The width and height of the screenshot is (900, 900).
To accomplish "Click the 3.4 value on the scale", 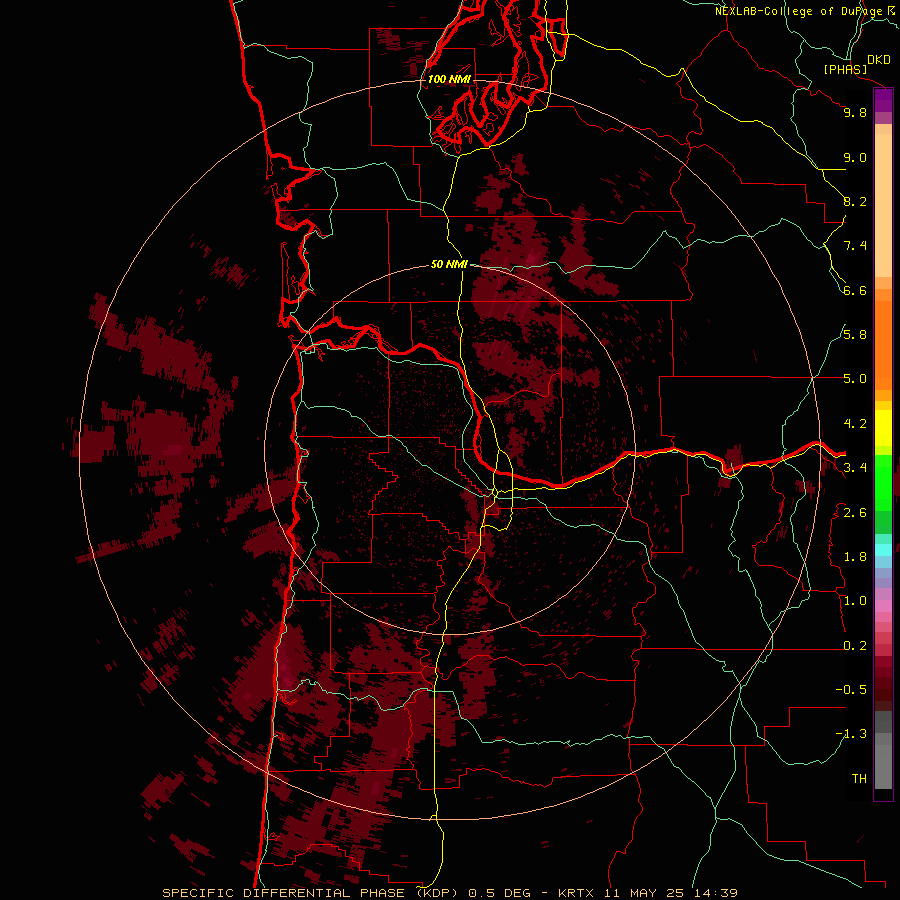I will pyautogui.click(x=855, y=468).
